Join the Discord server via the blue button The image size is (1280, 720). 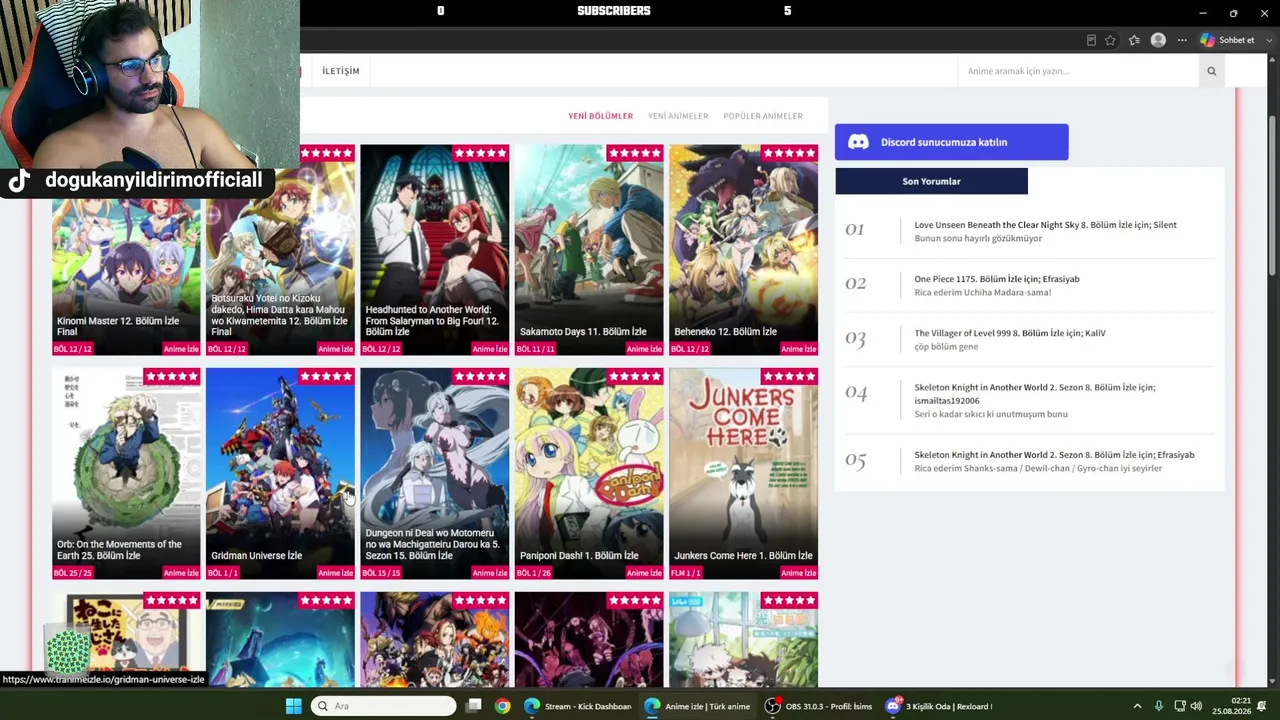coord(951,142)
